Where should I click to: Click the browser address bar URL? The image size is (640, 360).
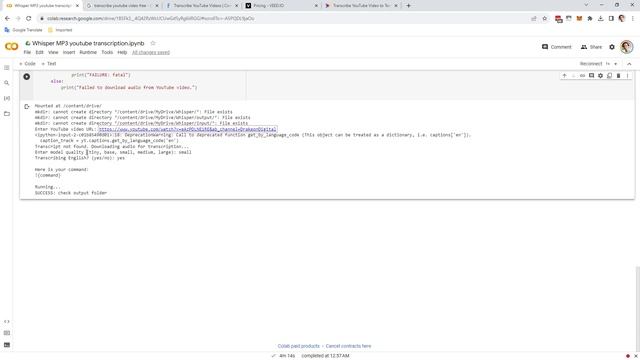150,18
